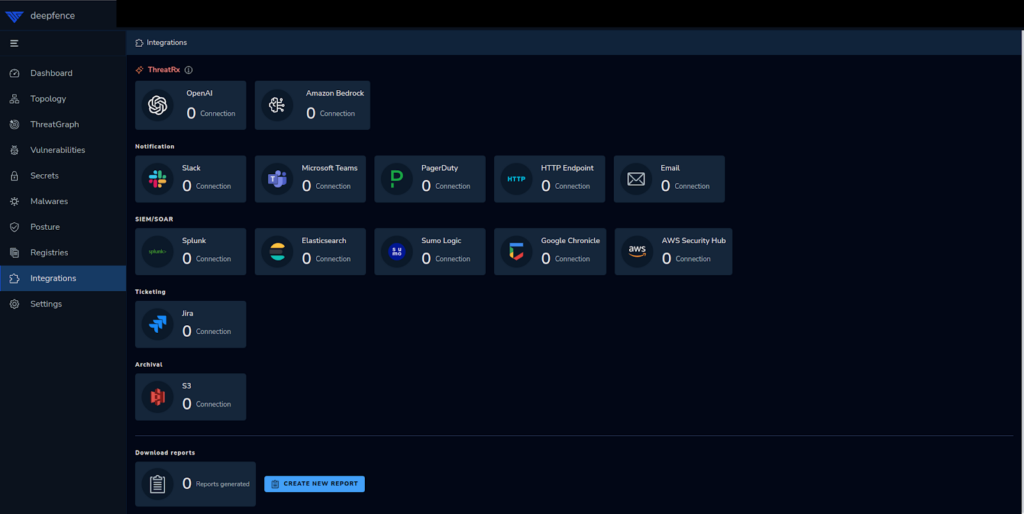
Task: Click the Topology sidebar icon
Action: point(14,99)
